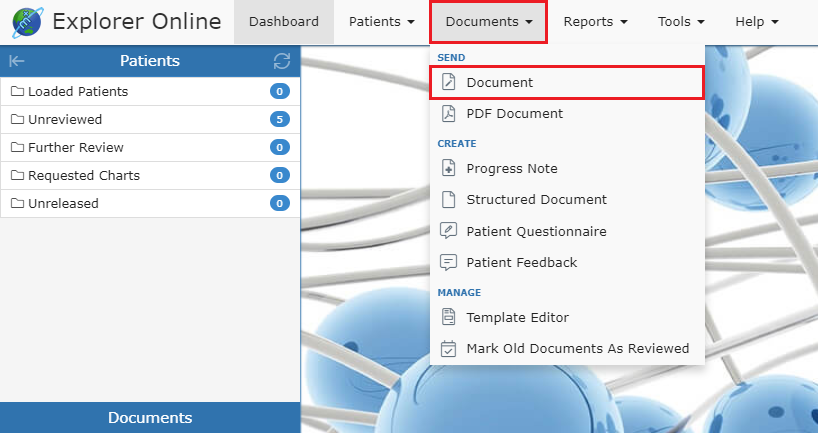This screenshot has height=433, width=818.
Task: Click the Patient Feedback speech icon
Action: click(449, 263)
